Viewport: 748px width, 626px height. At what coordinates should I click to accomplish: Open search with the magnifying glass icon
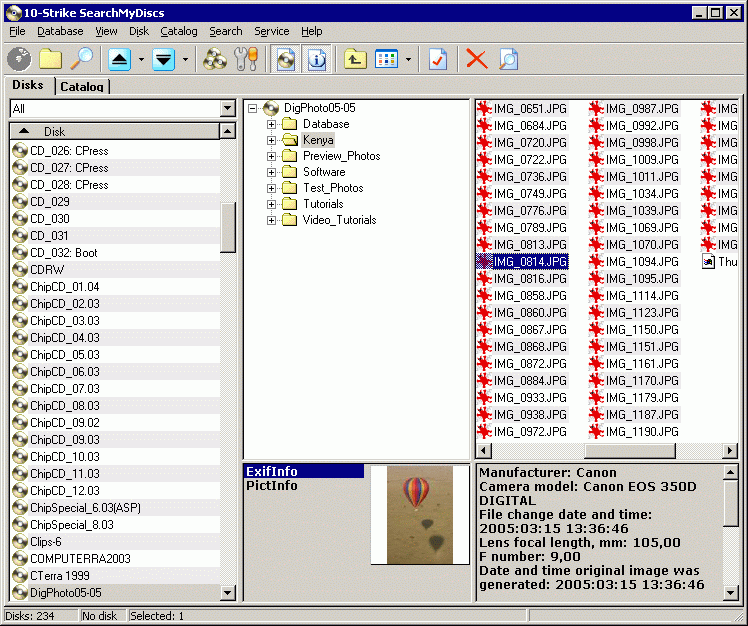click(82, 59)
